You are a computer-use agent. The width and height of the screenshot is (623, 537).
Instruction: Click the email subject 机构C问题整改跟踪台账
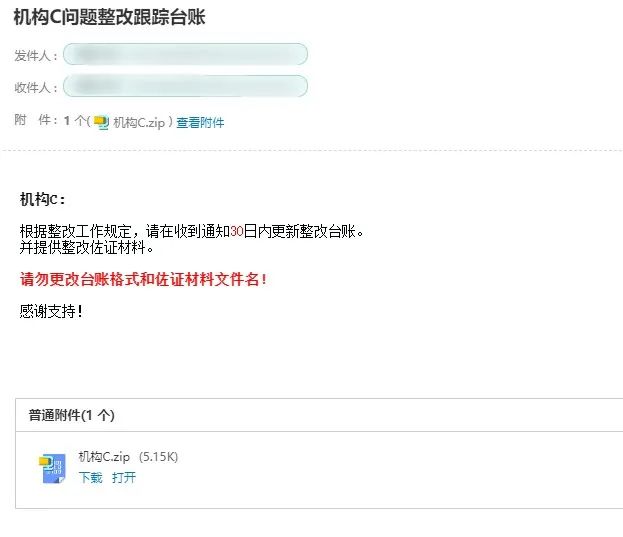[x=109, y=17]
